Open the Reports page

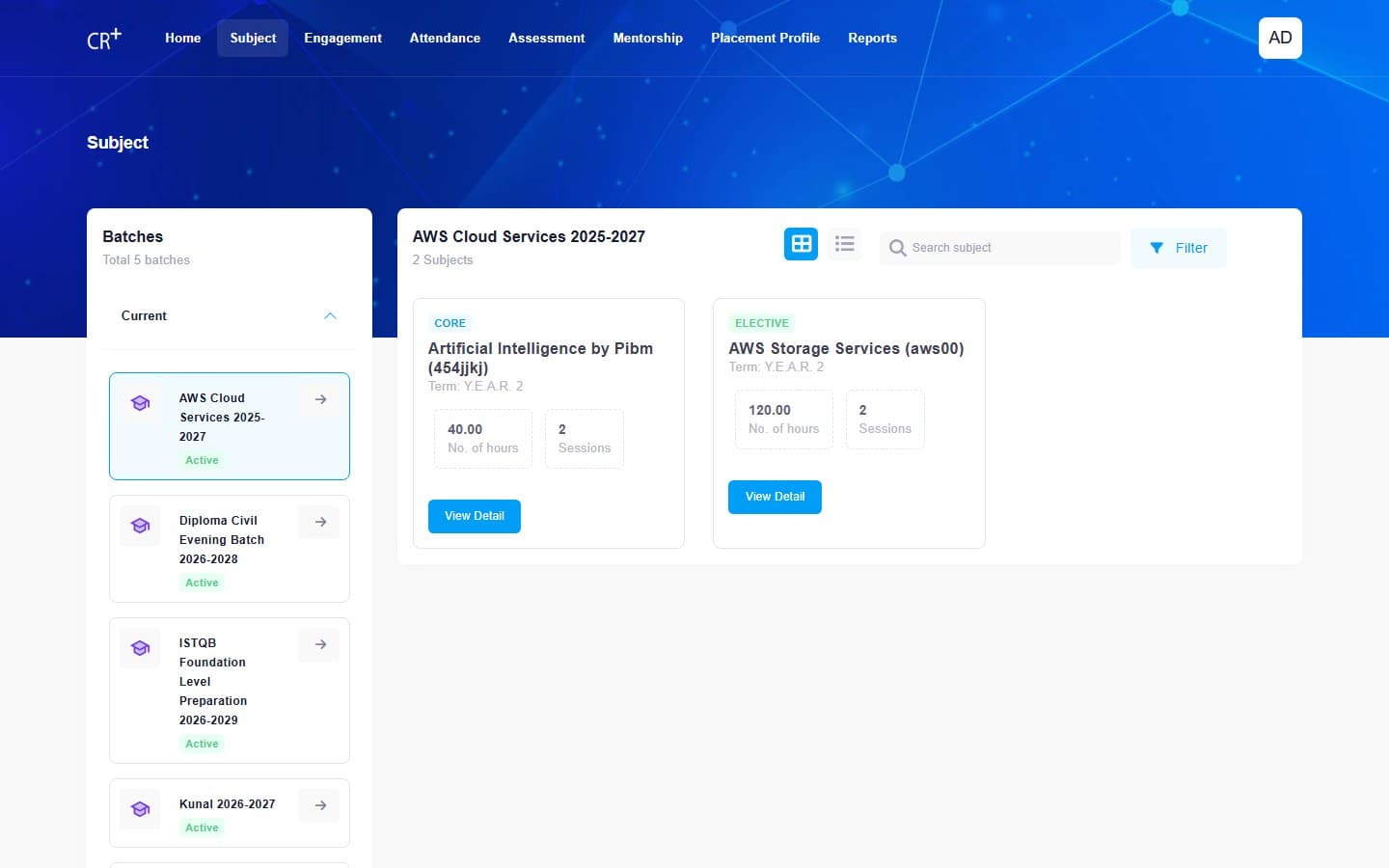pos(873,38)
